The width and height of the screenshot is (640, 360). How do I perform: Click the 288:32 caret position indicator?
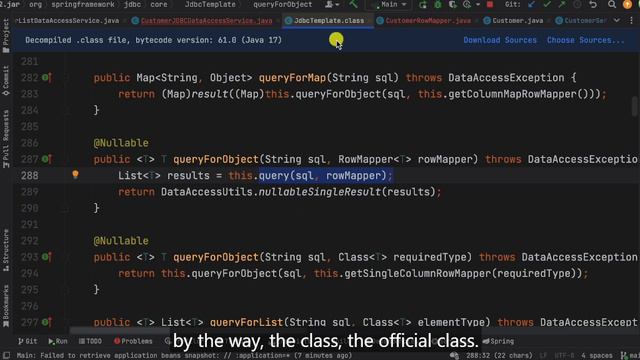tap(499, 356)
